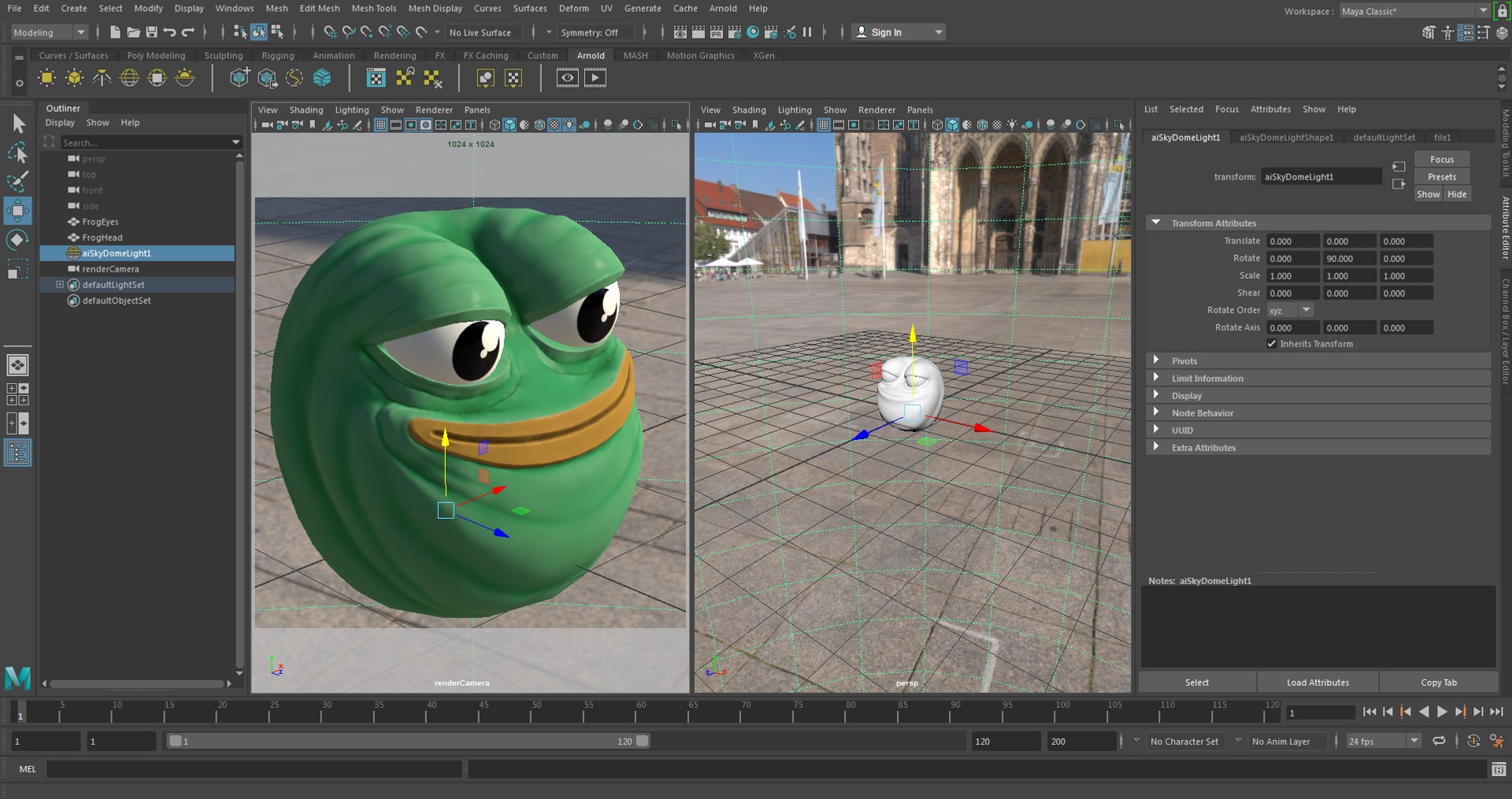The image size is (1512, 799).
Task: Open the Arnold menu in the menu bar
Action: 723,9
